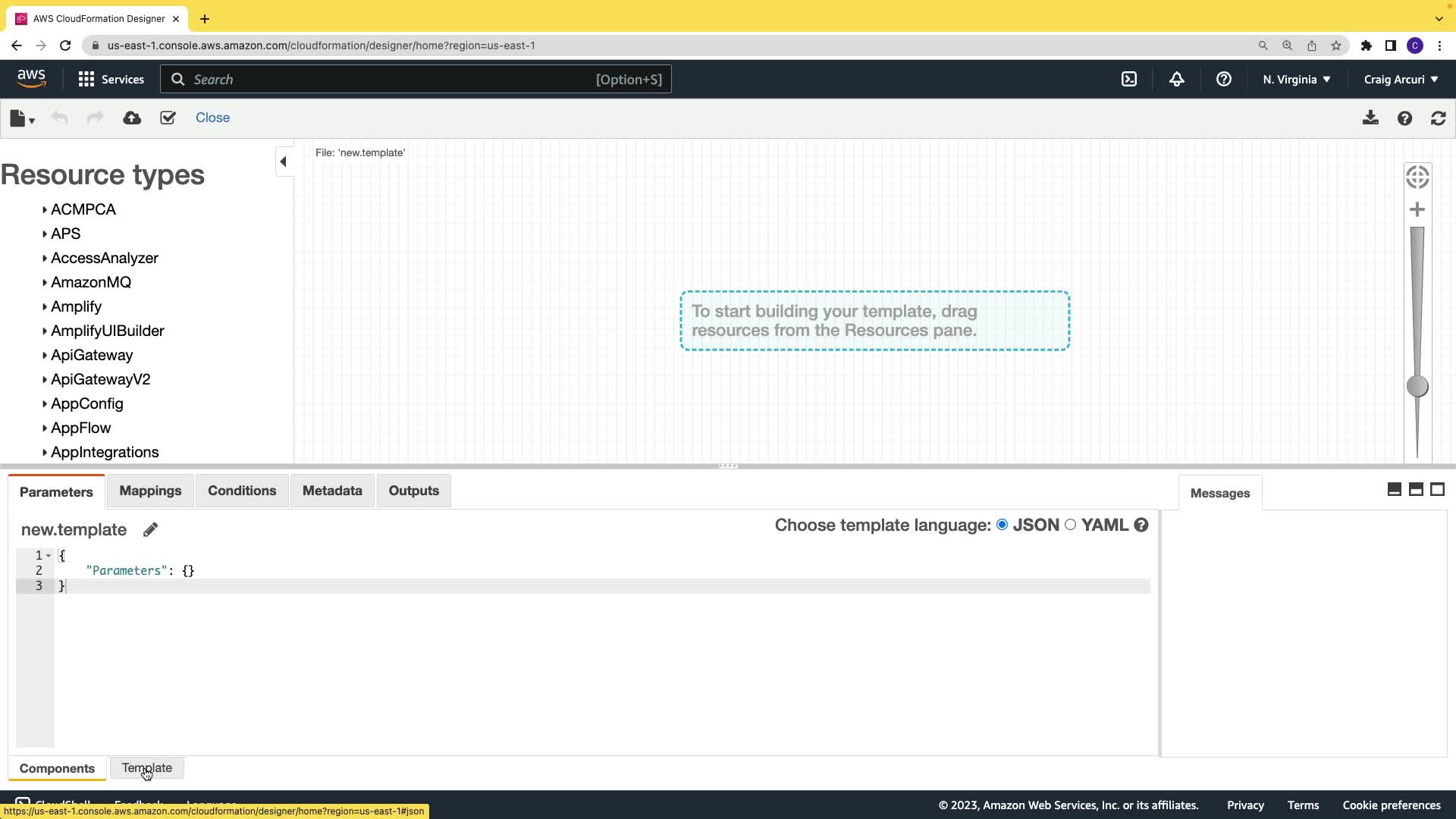Viewport: 1456px width, 819px height.
Task: Click the pencil icon to rename new.template
Action: coord(150,530)
